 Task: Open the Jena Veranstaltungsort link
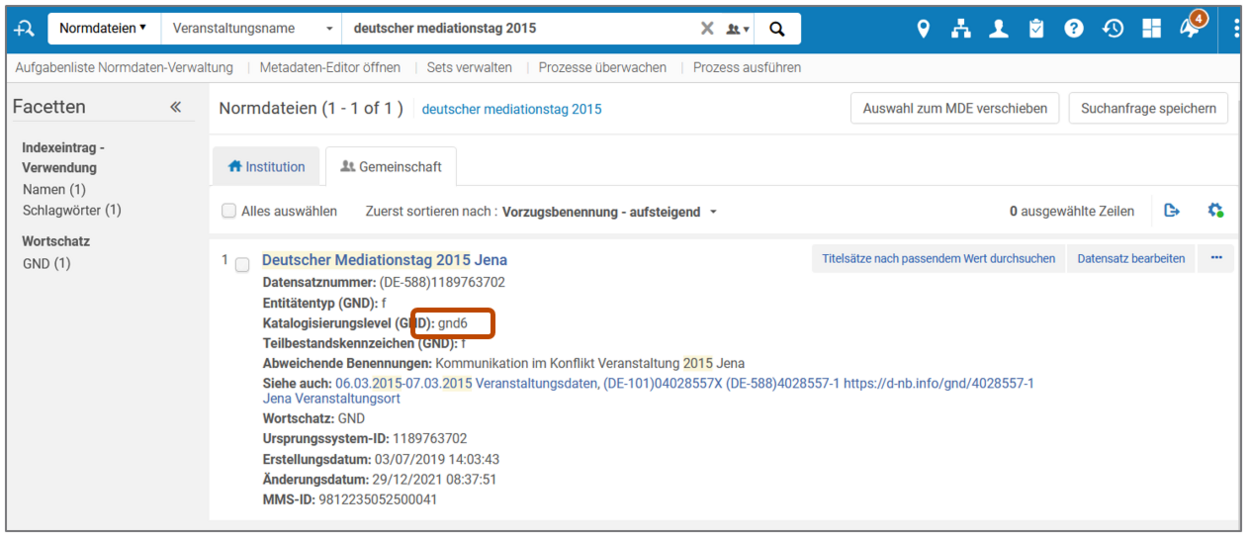tap(331, 398)
